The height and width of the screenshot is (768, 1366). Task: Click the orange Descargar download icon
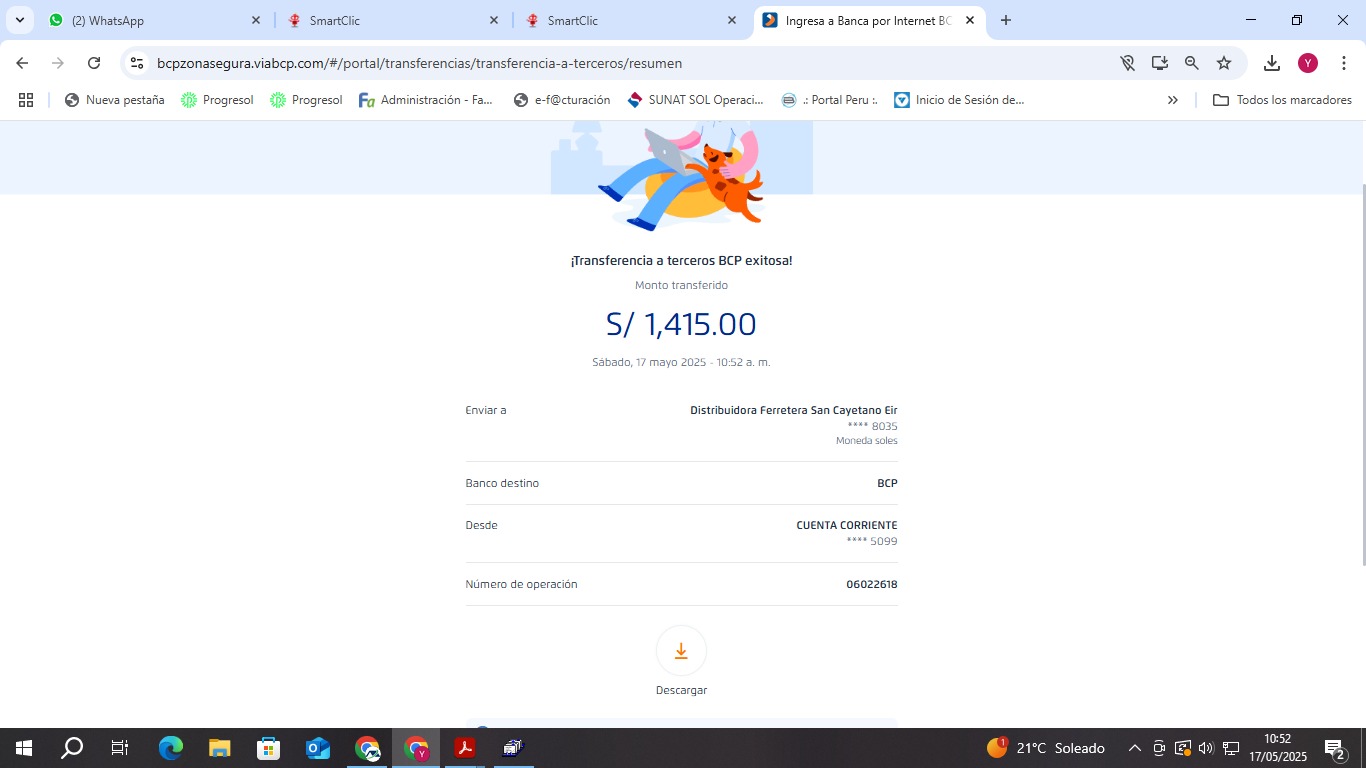(681, 652)
